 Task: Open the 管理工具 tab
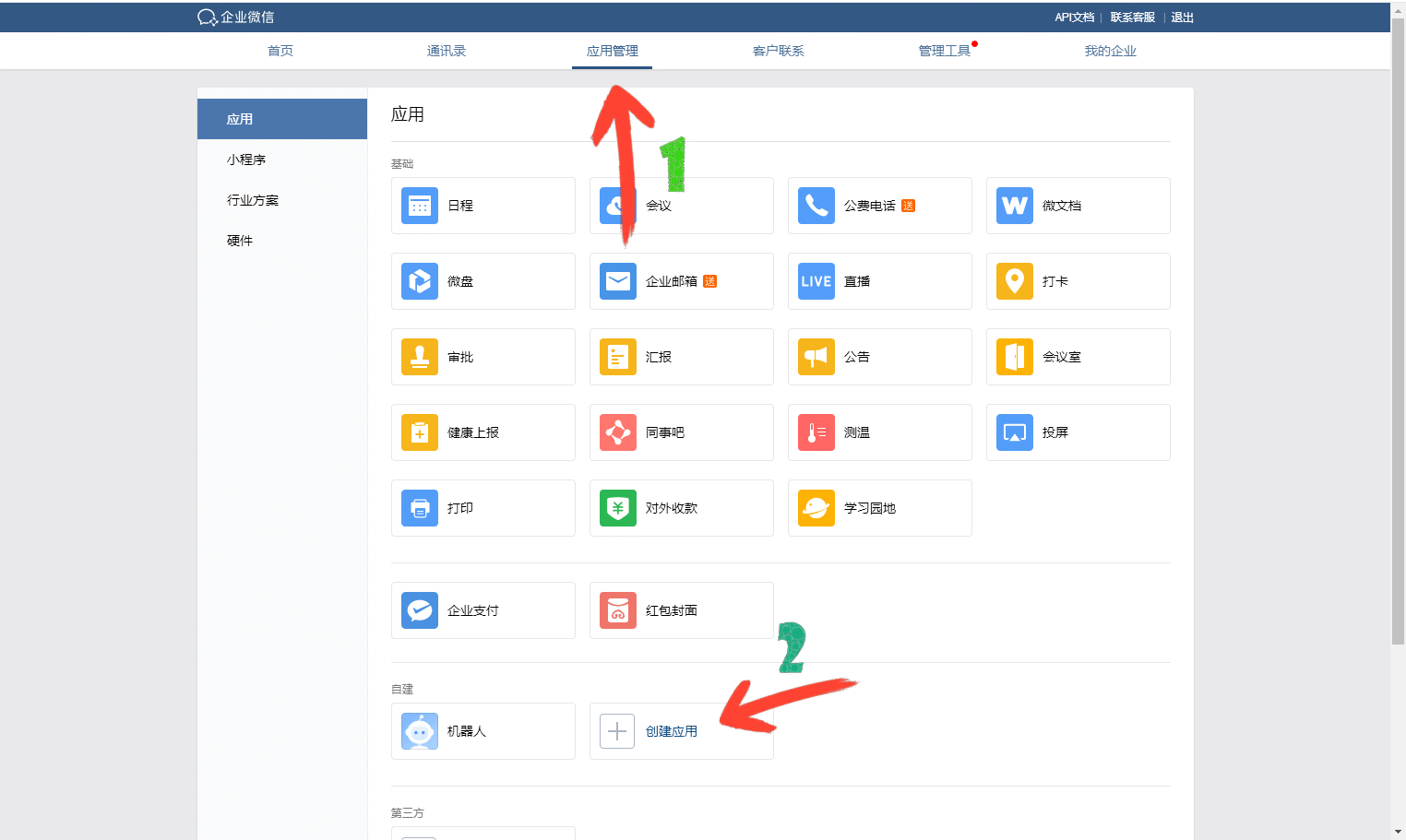[945, 51]
